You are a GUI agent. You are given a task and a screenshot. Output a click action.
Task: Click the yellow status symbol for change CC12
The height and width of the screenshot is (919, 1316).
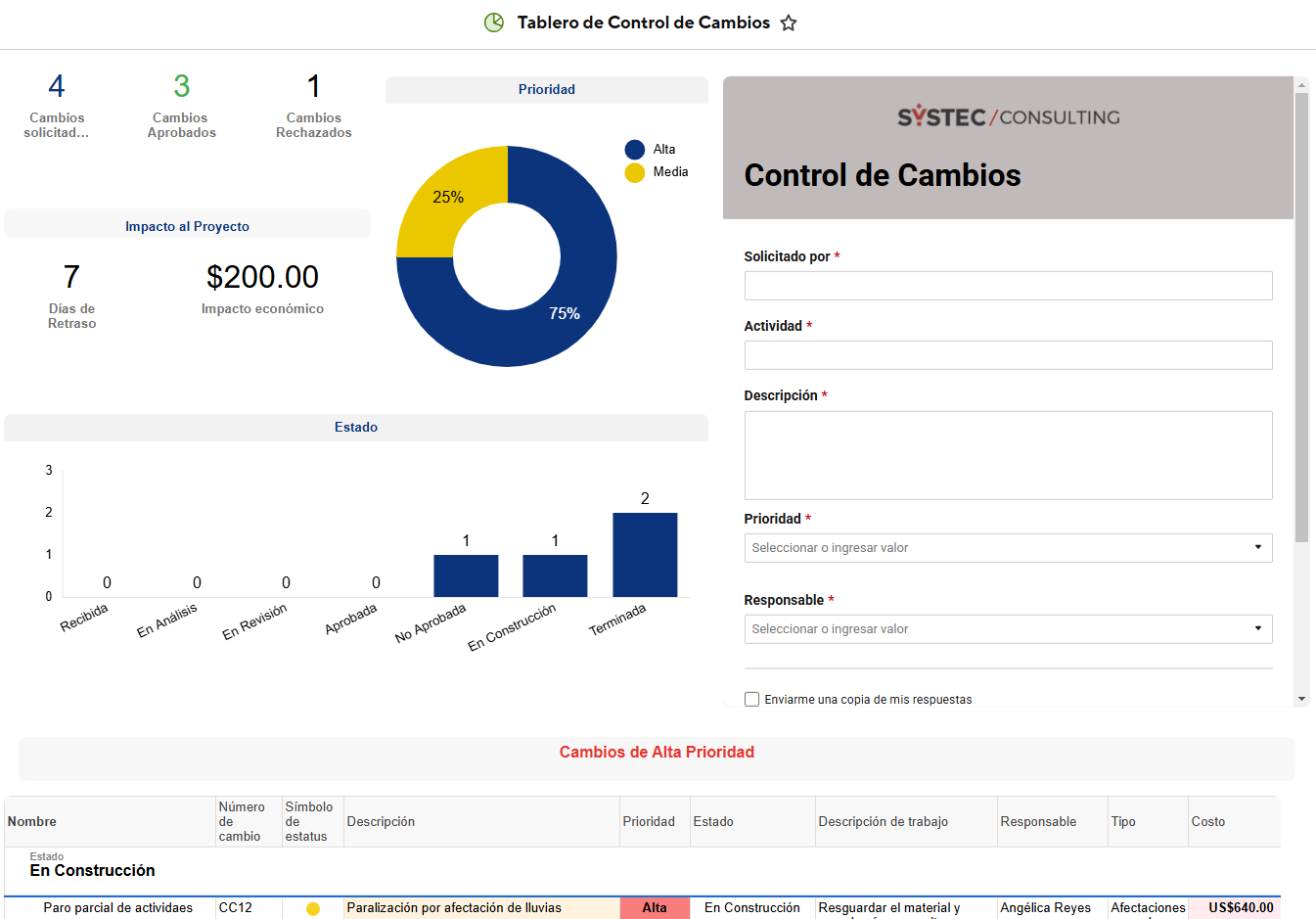coord(312,908)
